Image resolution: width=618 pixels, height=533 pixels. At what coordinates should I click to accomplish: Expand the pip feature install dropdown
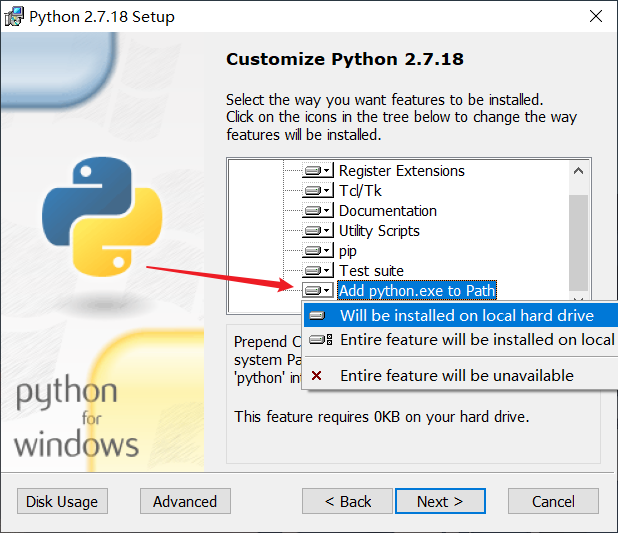[x=318, y=251]
